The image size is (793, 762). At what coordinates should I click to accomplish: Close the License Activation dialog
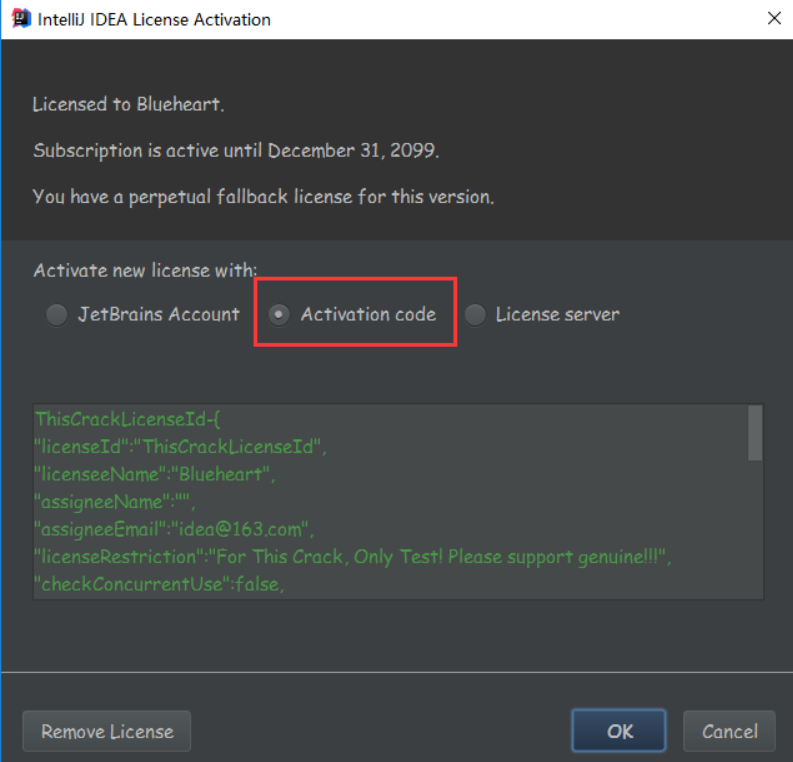[774, 19]
